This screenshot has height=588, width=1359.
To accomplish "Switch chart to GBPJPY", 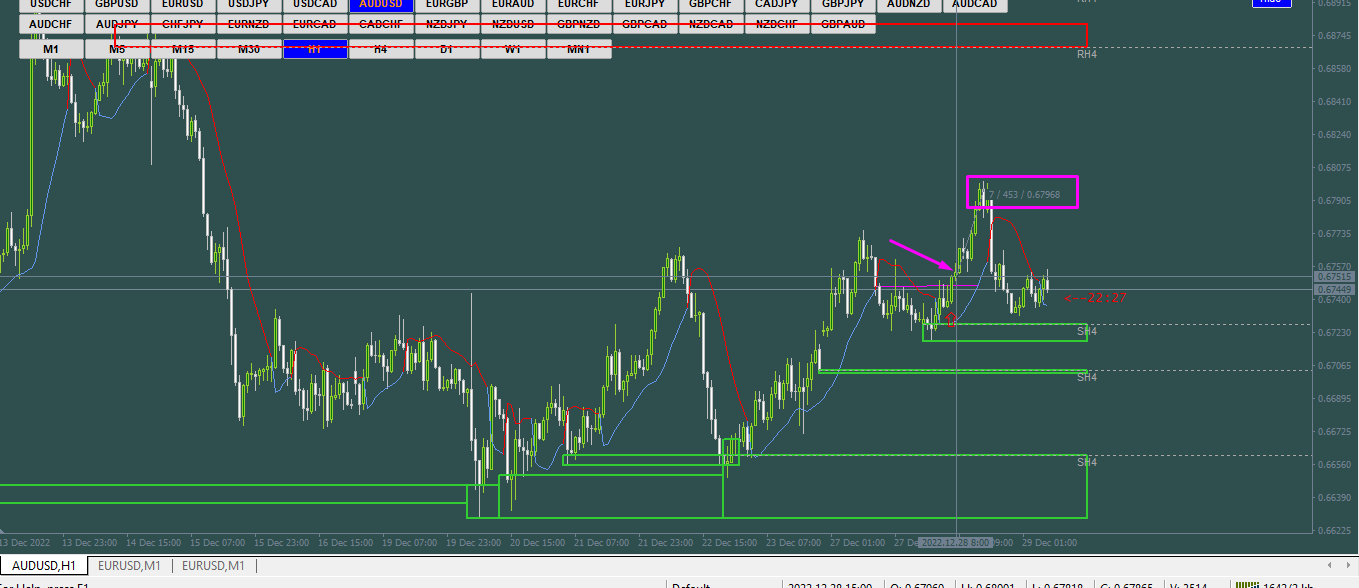I will tap(843, 5).
